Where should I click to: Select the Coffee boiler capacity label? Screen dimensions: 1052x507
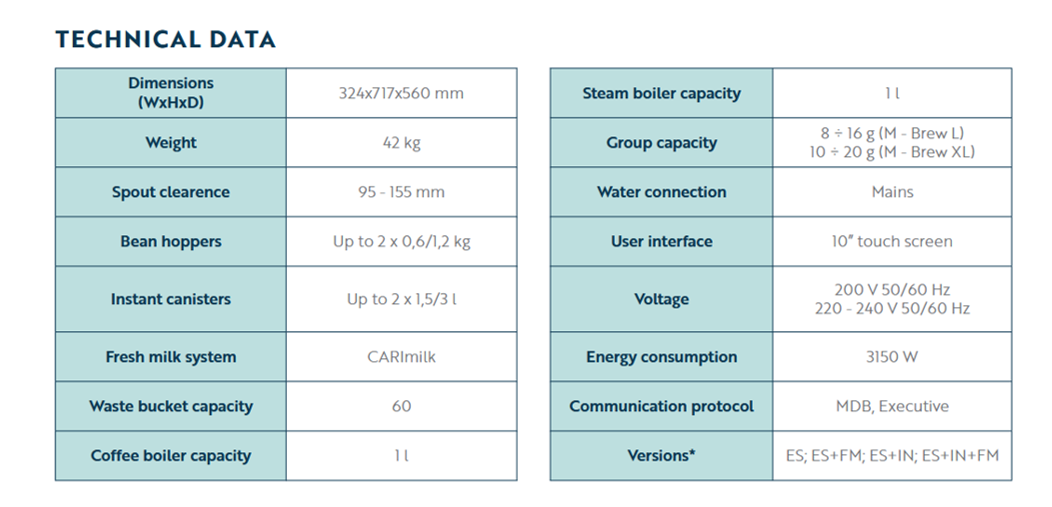171,456
